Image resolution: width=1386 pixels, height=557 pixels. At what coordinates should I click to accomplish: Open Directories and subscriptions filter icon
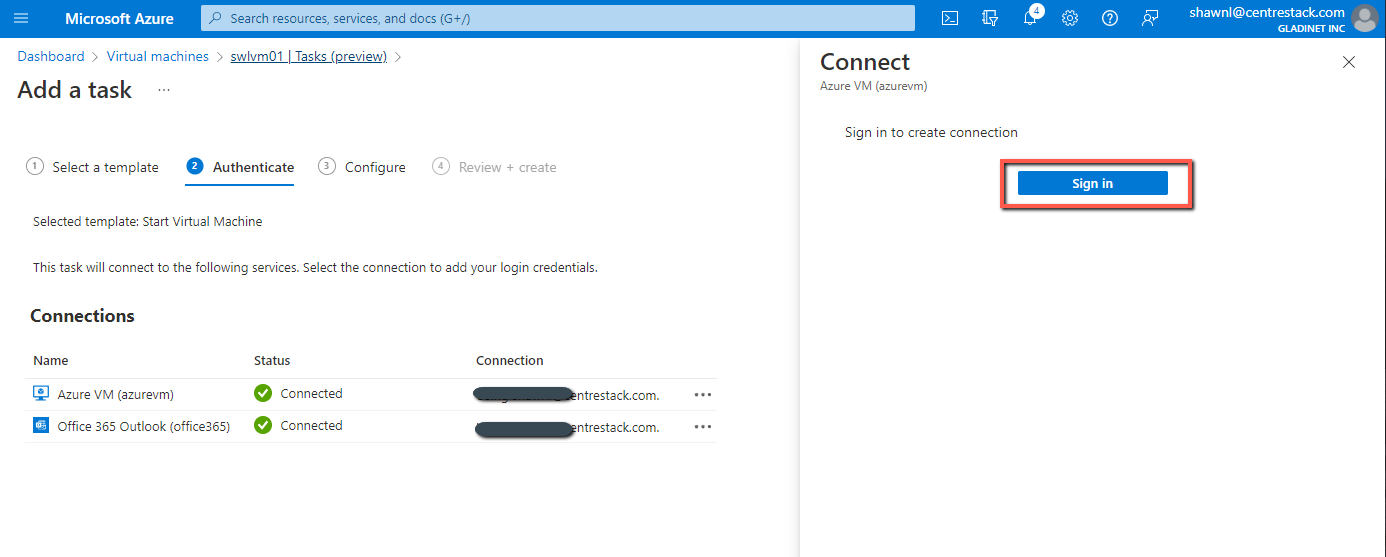990,18
